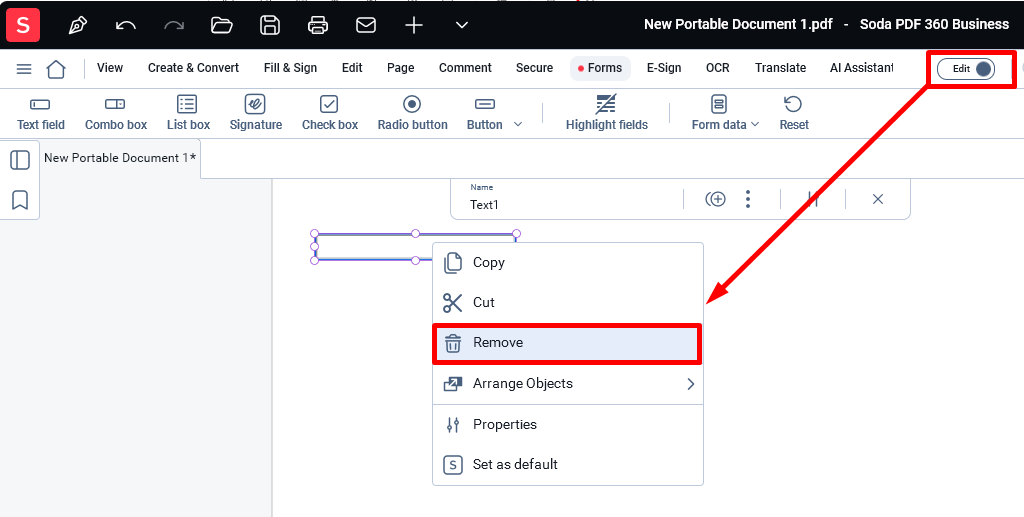Open the Form data dropdown
1024x517 pixels.
click(725, 114)
